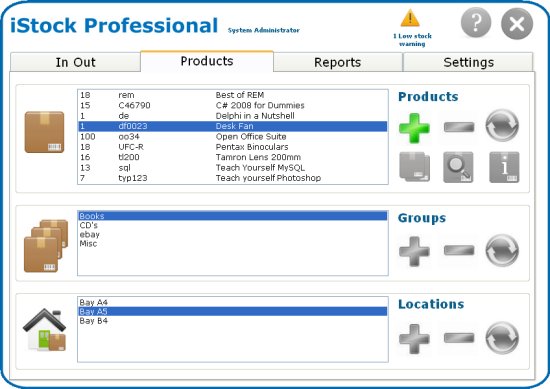Click the Groups section heading
Screen dimensions: 550x389
422,218
